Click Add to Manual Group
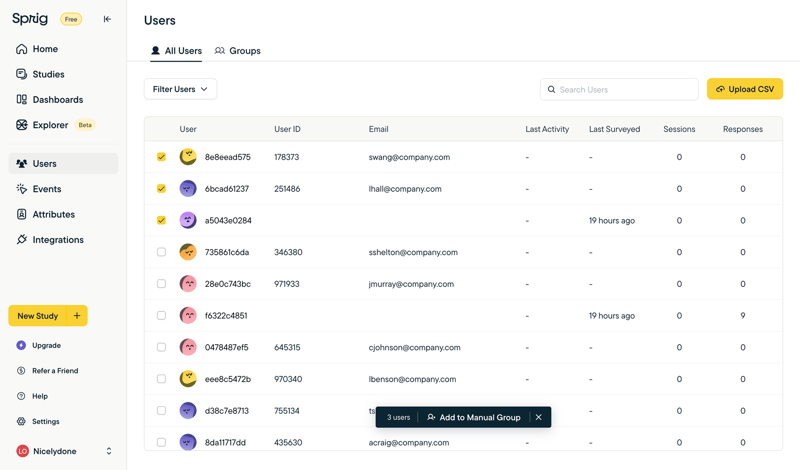This screenshot has width=800, height=470. click(x=473, y=417)
